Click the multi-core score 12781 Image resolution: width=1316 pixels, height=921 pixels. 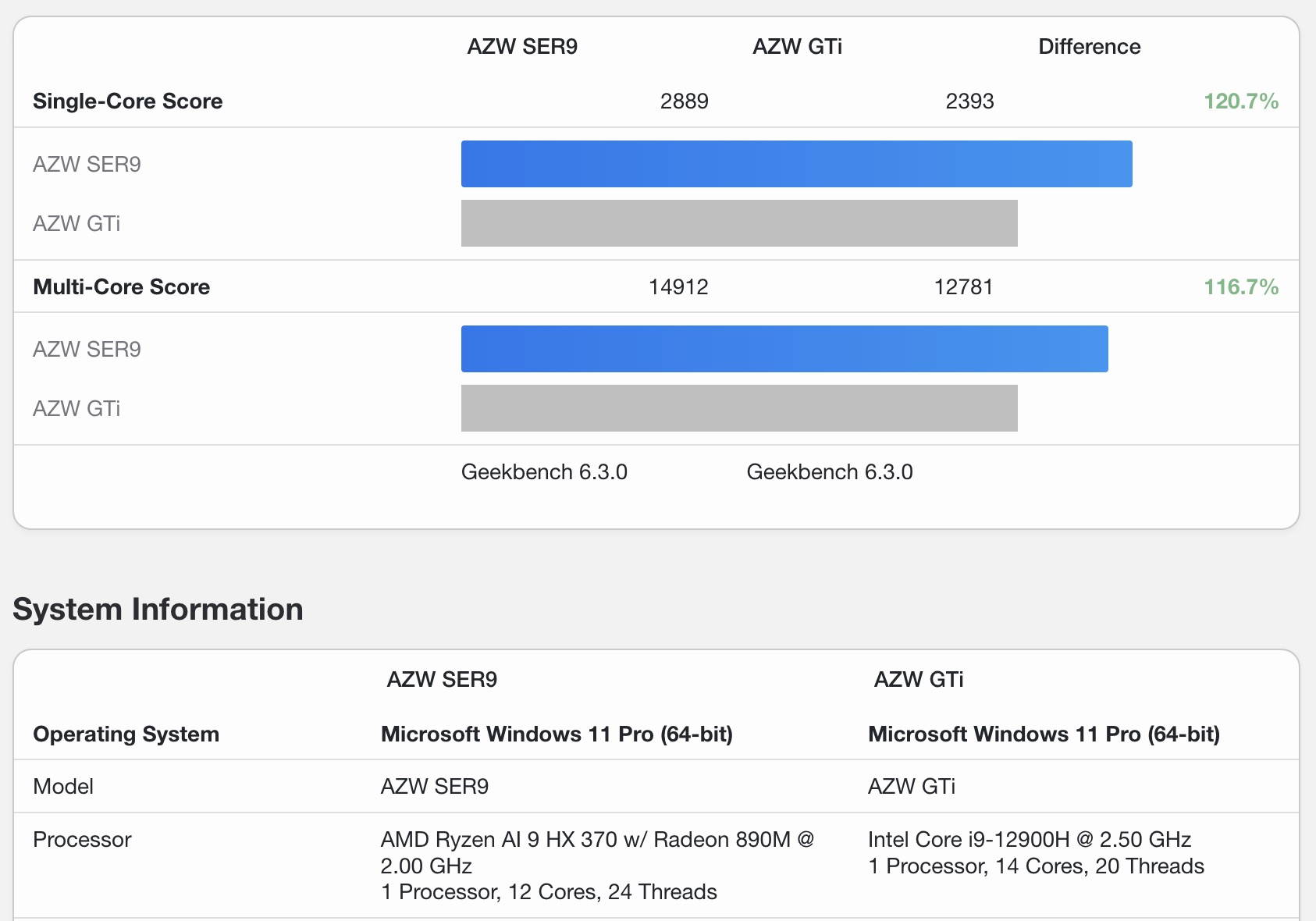click(x=963, y=287)
